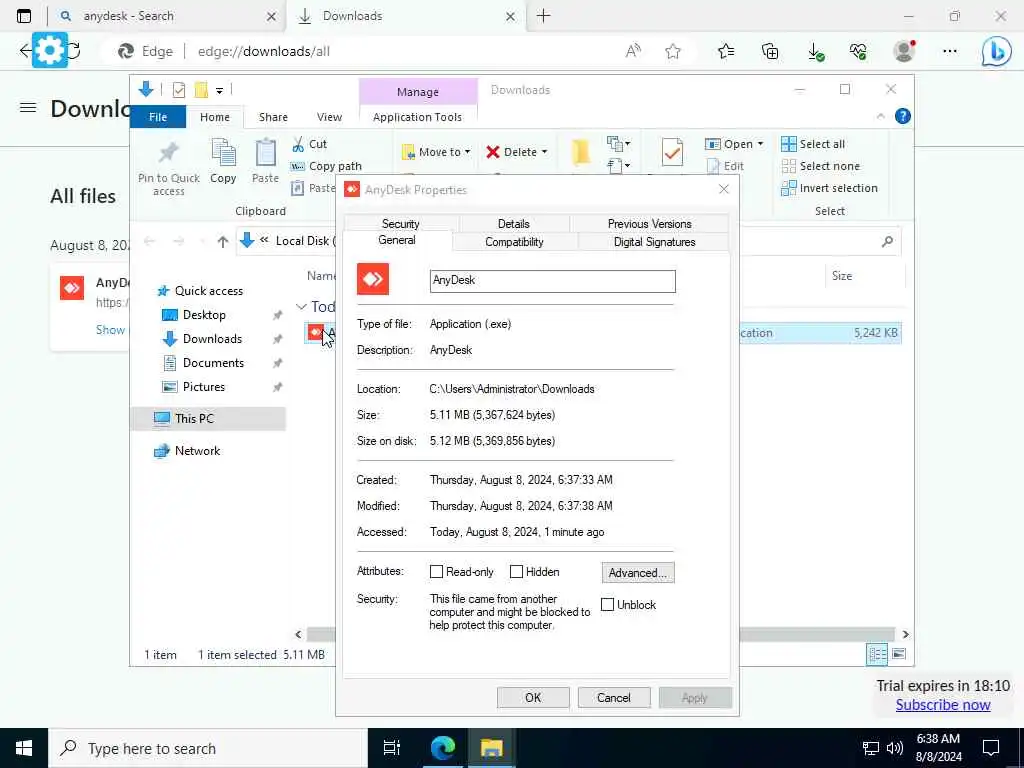The image size is (1024, 768).
Task: Open a new Edge tab
Action: [543, 16]
